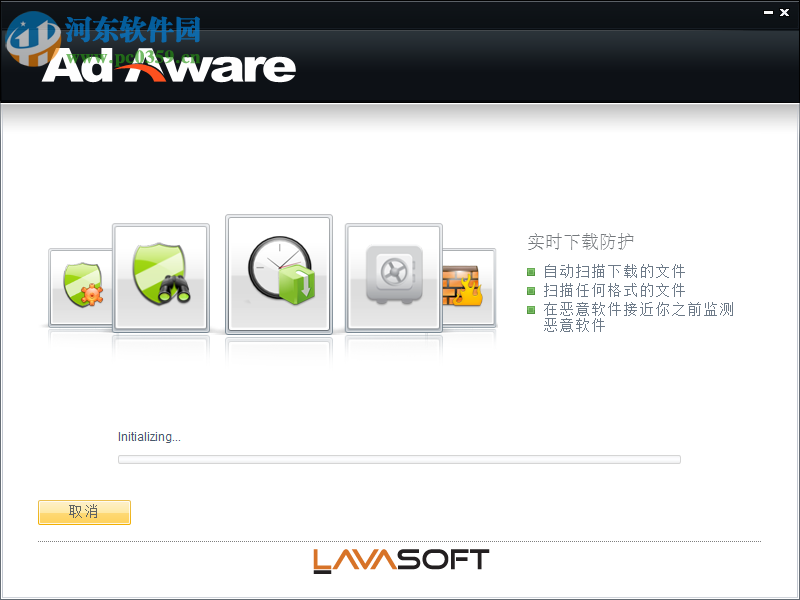The height and width of the screenshot is (600, 800).
Task: Click the green bullet beside 自动扫描下载的文件
Action: coord(530,270)
